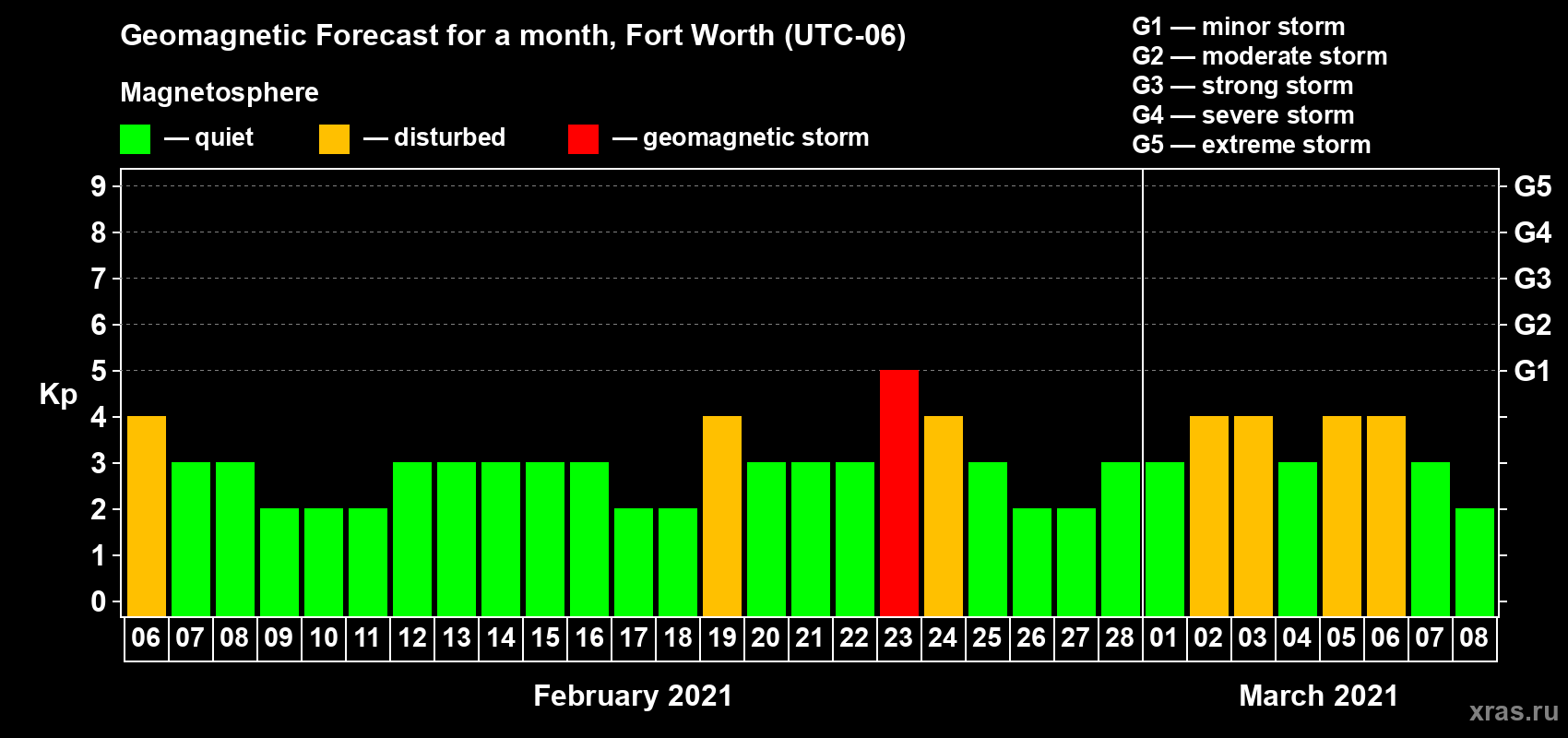The image size is (1568, 738).
Task: Select the green bar for February 28
Action: [1121, 539]
